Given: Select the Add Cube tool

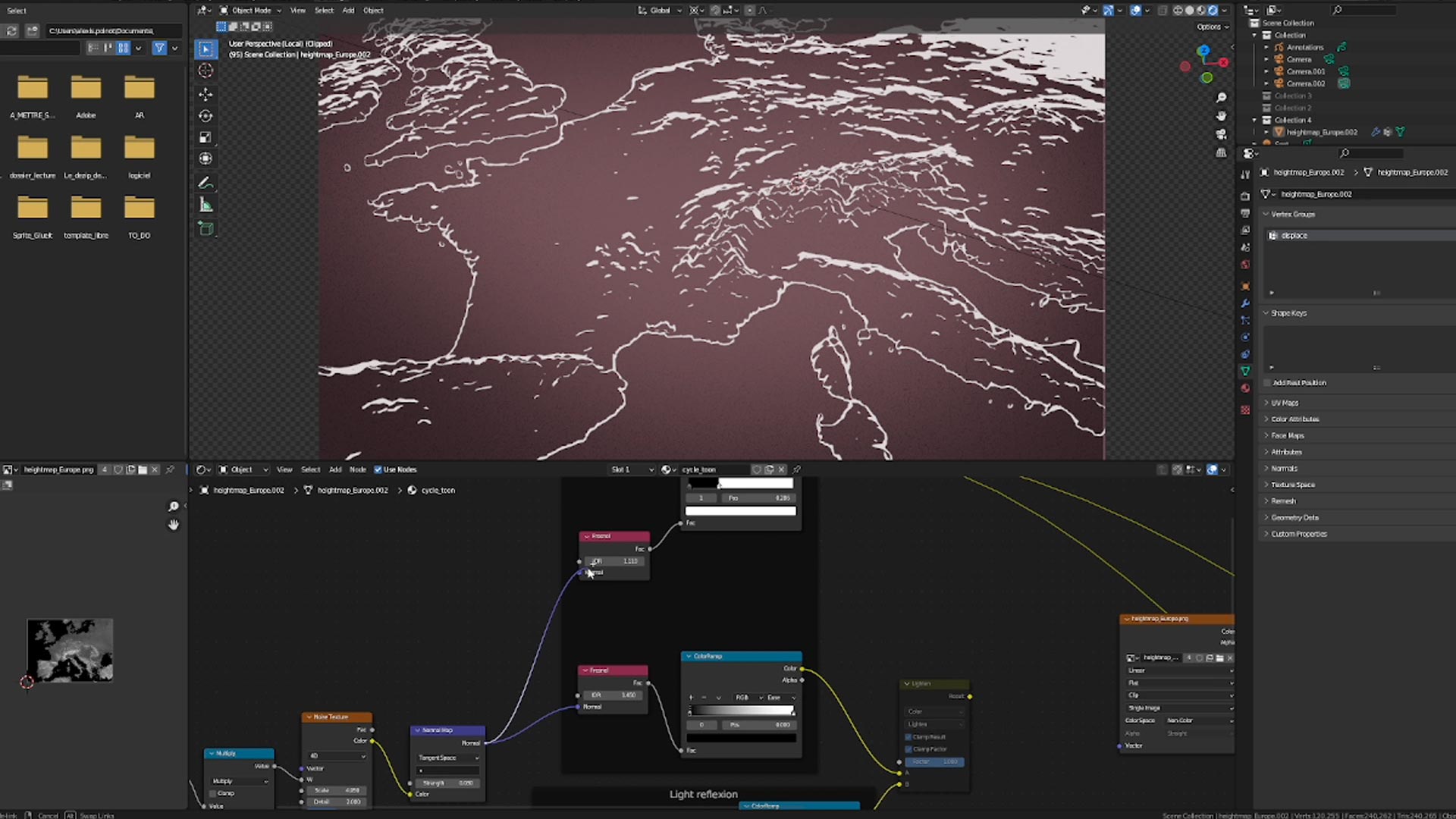Looking at the screenshot, I should tap(206, 228).
